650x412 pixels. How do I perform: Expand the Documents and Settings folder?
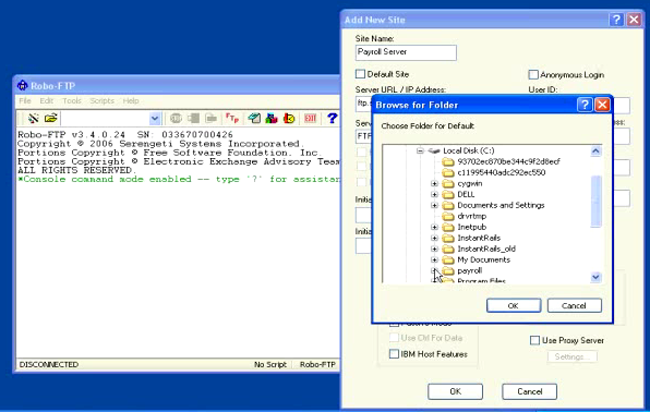434,205
